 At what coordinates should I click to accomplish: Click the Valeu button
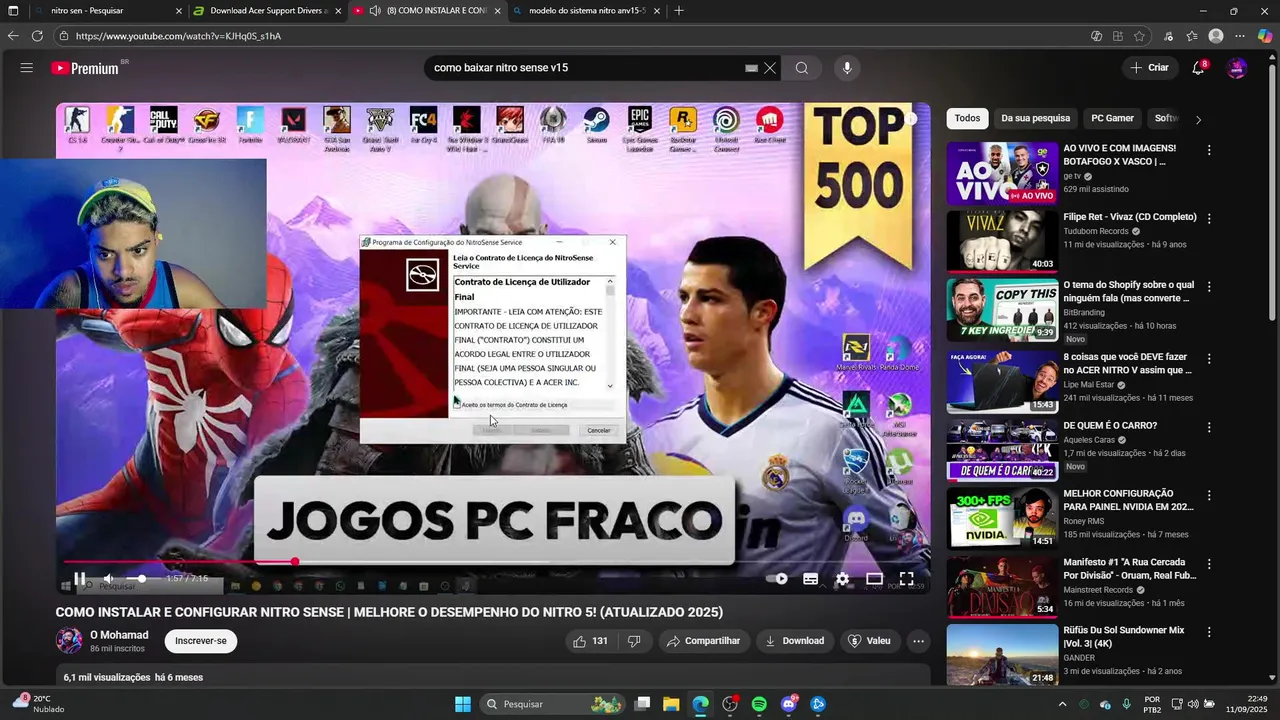[x=869, y=641]
